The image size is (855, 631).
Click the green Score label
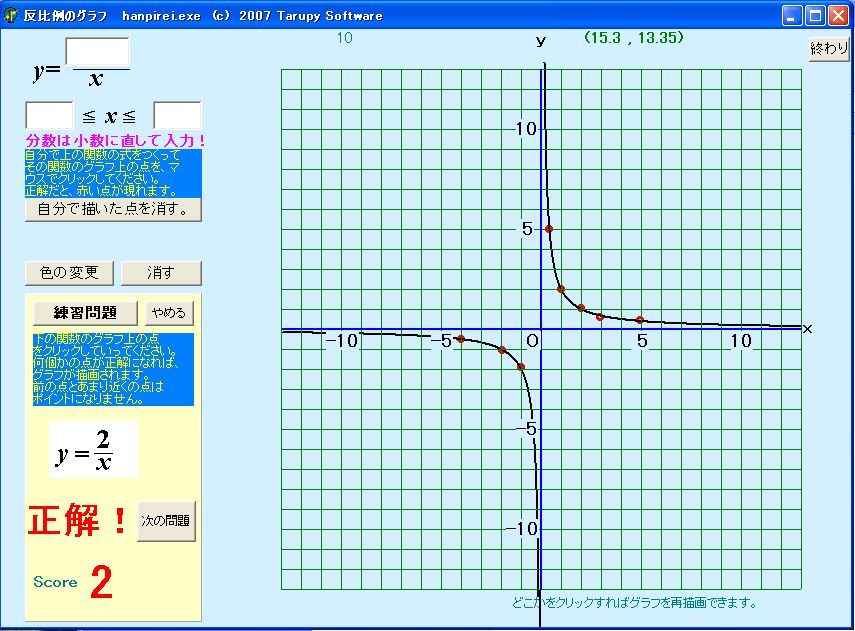pos(55,582)
